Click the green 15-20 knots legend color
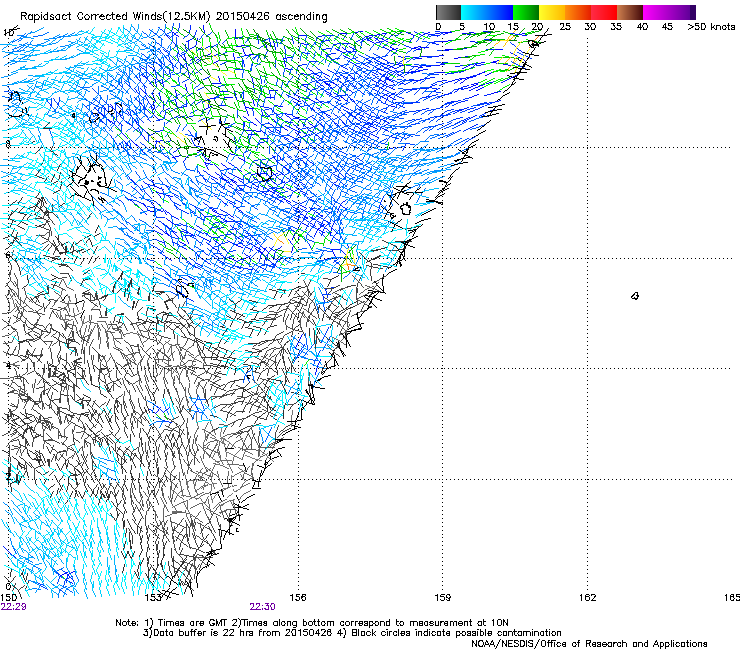740x650 pixels. pos(526,12)
